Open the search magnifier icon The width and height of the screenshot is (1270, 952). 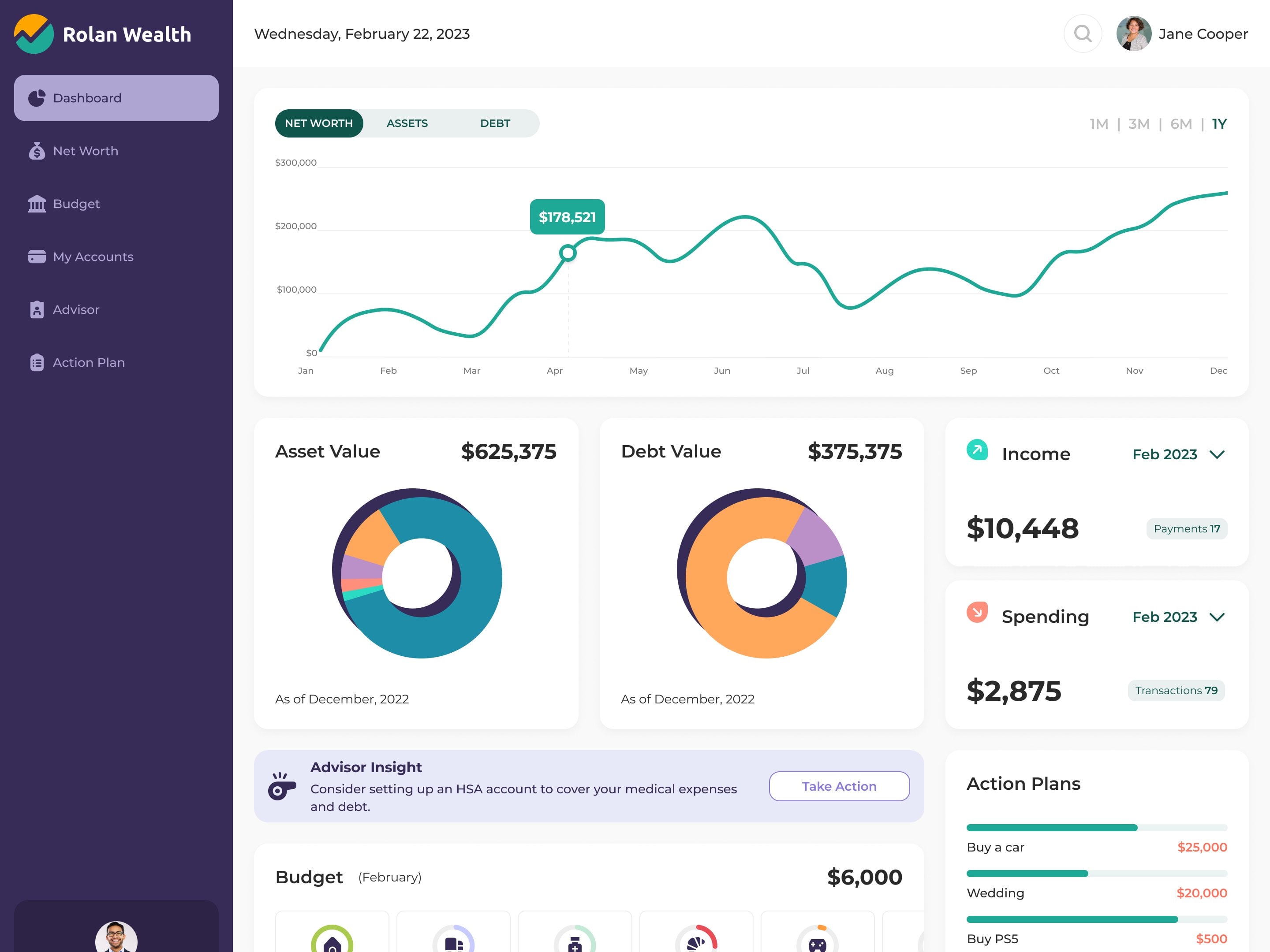[x=1082, y=34]
